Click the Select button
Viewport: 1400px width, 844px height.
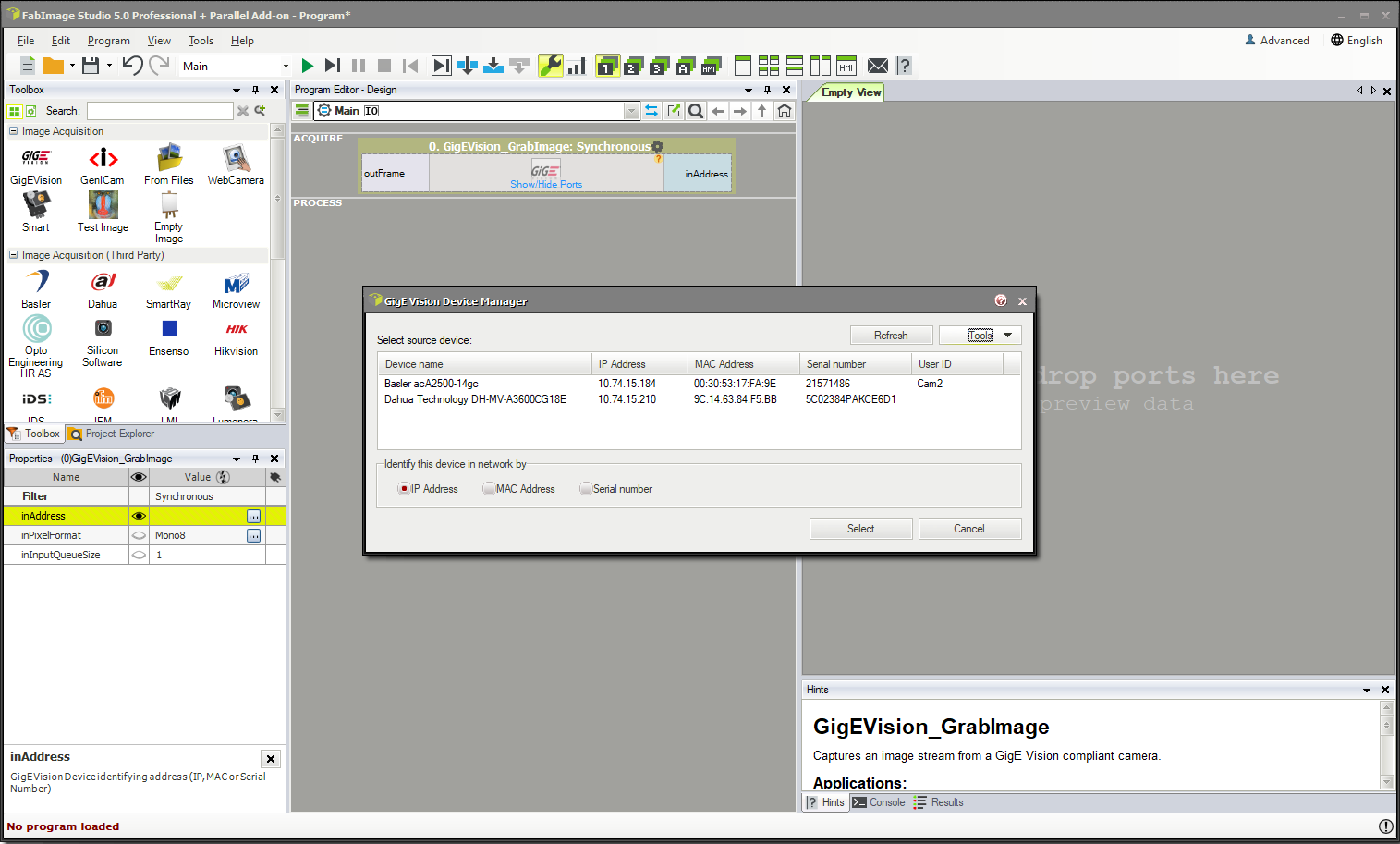860,529
